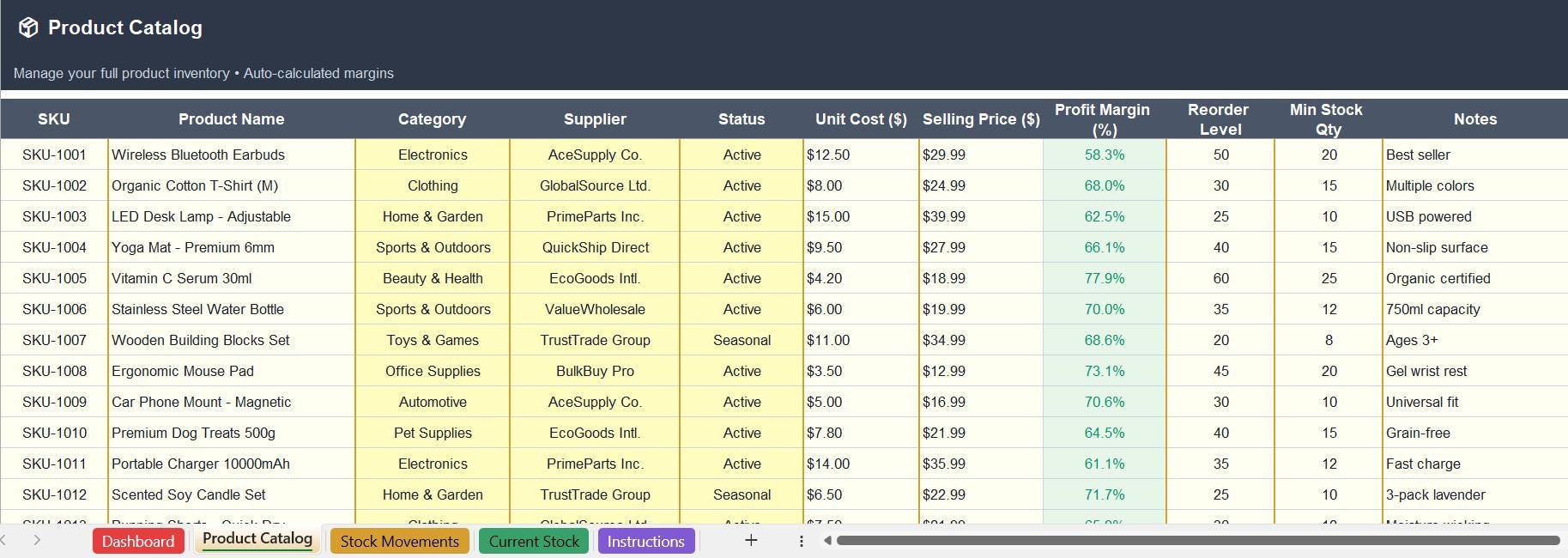Click profit margin 58.3% cell
1568x558 pixels.
[1104, 155]
